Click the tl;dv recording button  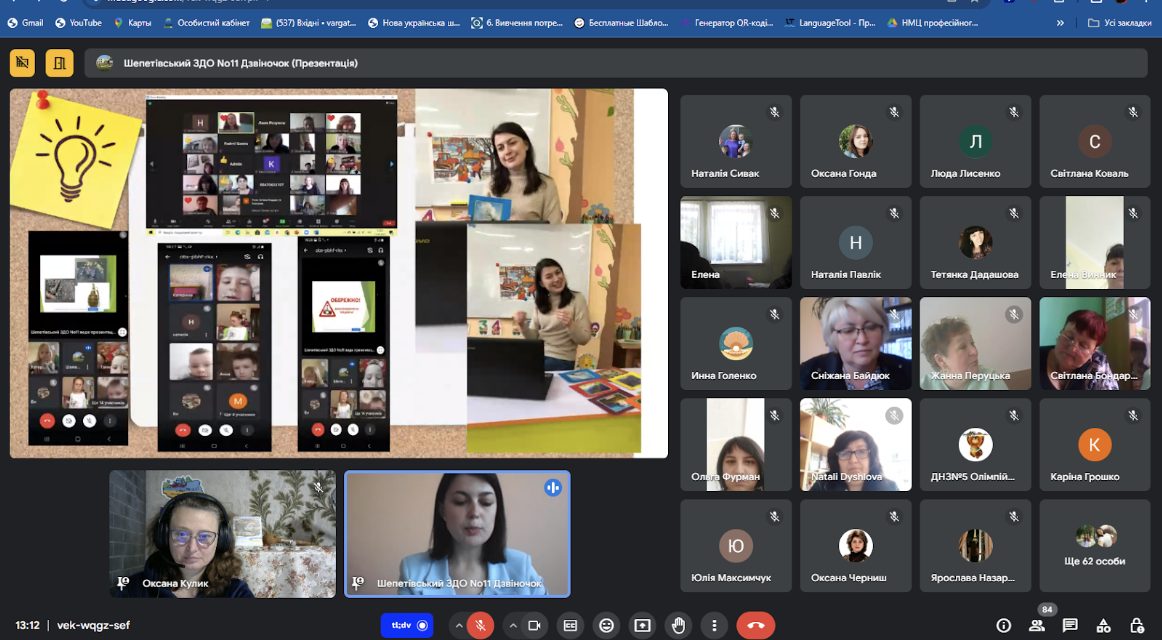pyautogui.click(x=407, y=626)
